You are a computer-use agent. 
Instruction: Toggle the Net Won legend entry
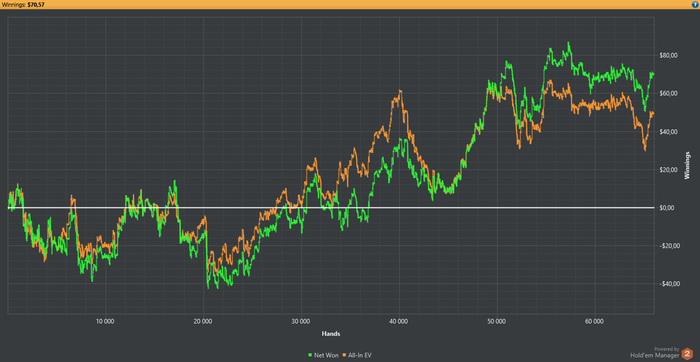pyautogui.click(x=324, y=355)
